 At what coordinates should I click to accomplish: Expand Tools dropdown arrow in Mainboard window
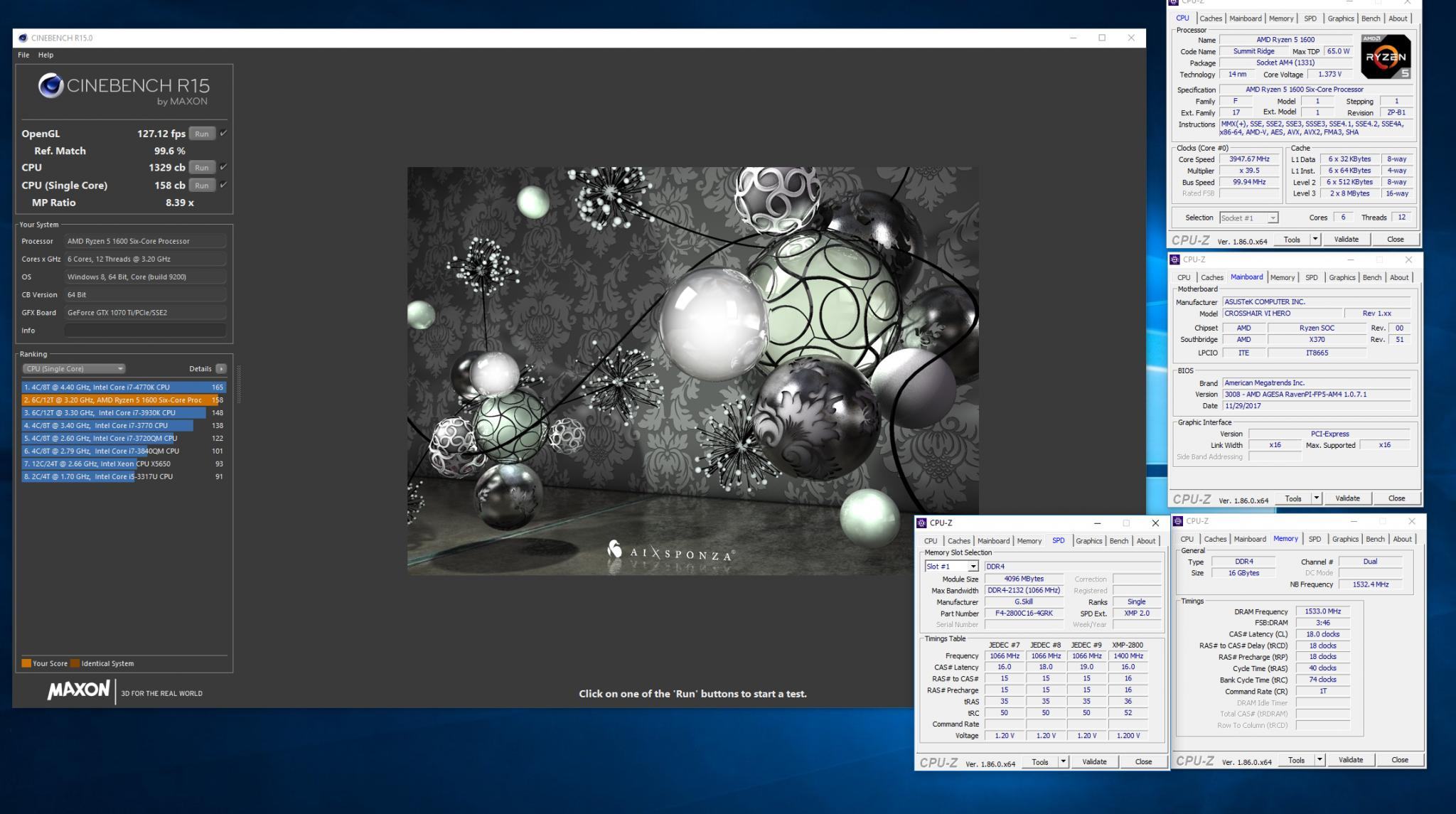coord(1317,498)
